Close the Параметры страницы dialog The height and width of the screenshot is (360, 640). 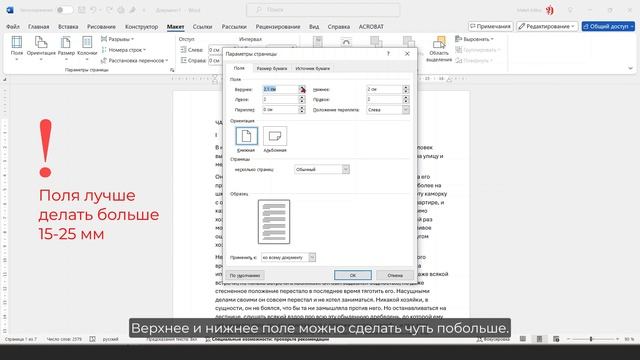(407, 53)
